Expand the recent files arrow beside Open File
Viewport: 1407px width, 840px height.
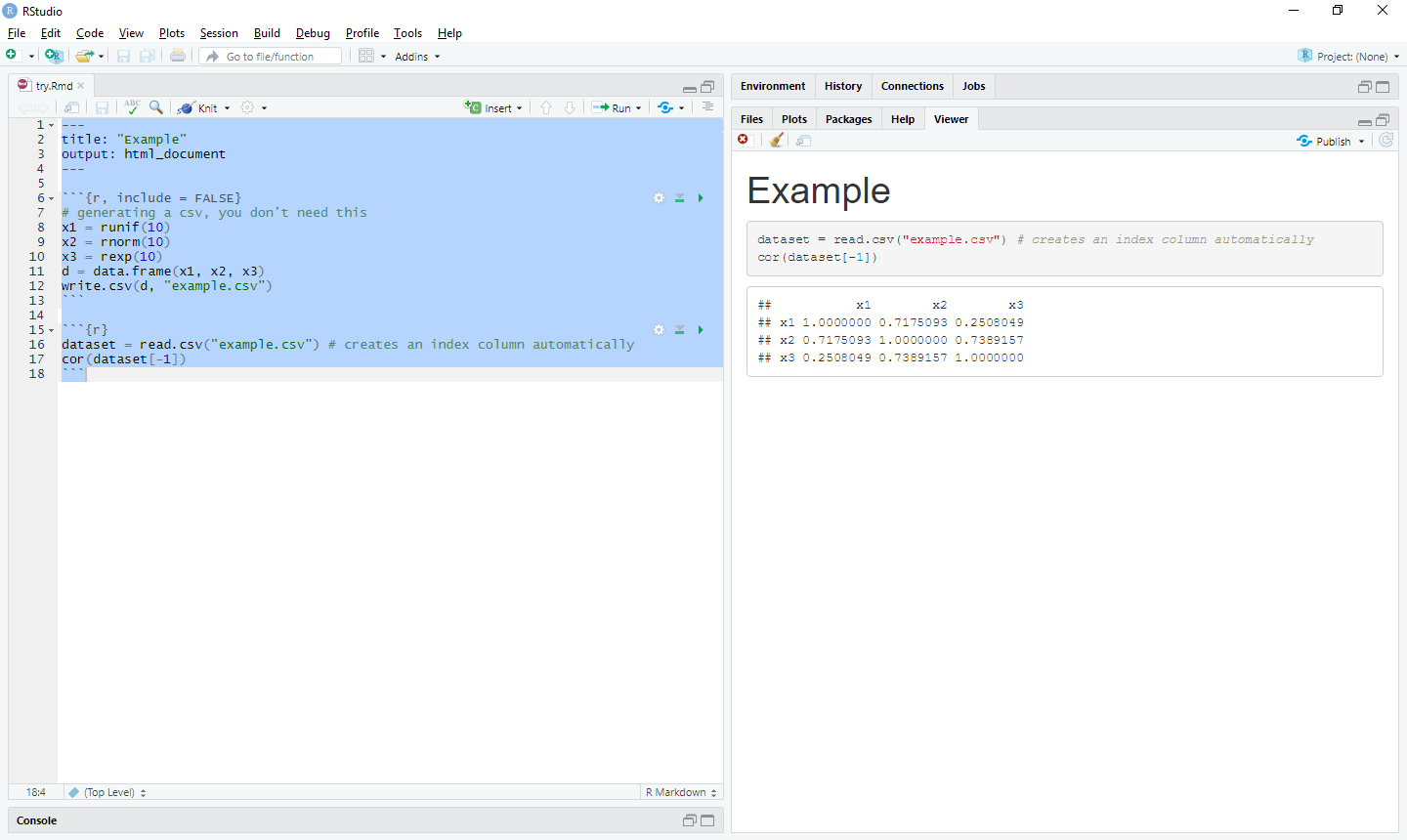tap(101, 57)
